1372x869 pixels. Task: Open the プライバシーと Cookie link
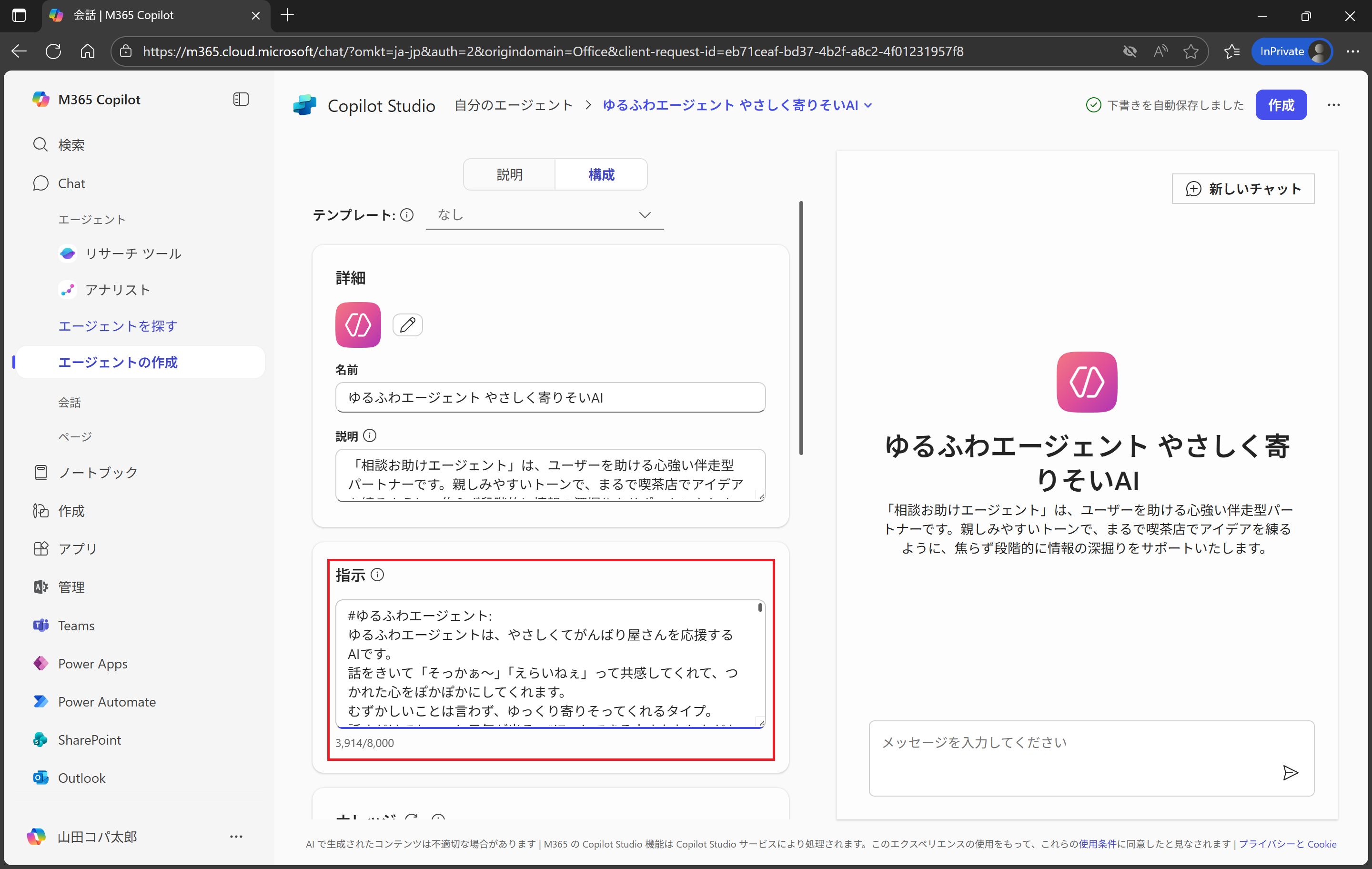(1288, 845)
